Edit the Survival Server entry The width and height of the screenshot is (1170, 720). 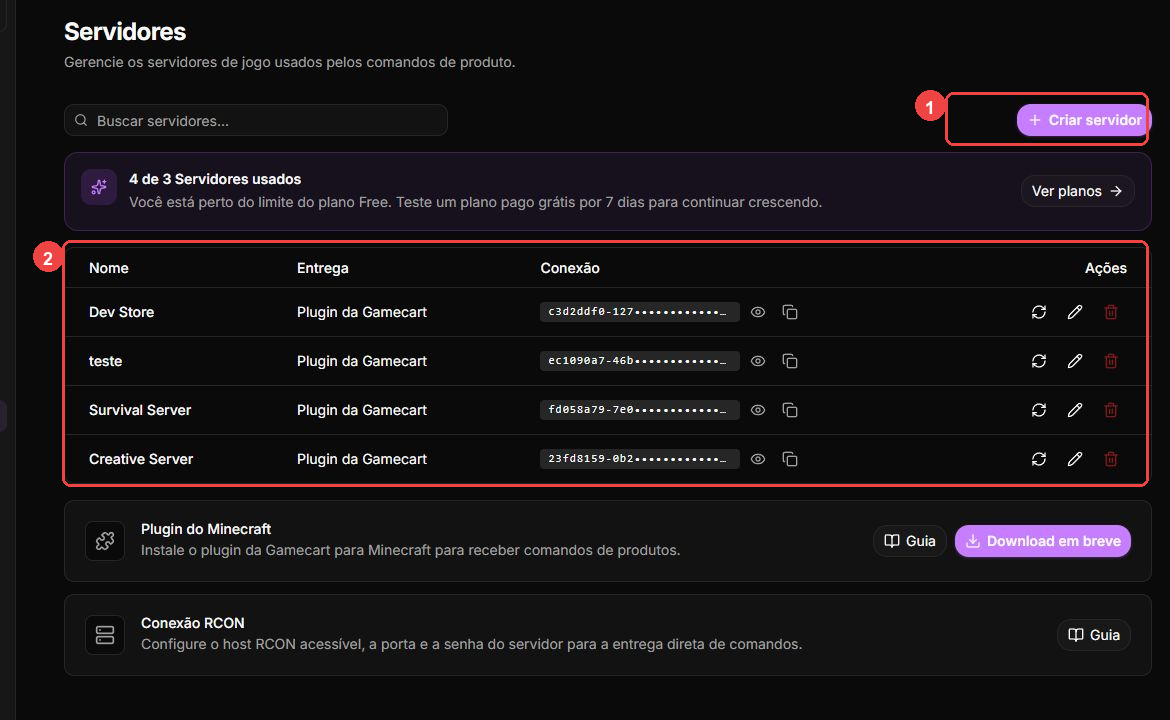click(1074, 410)
